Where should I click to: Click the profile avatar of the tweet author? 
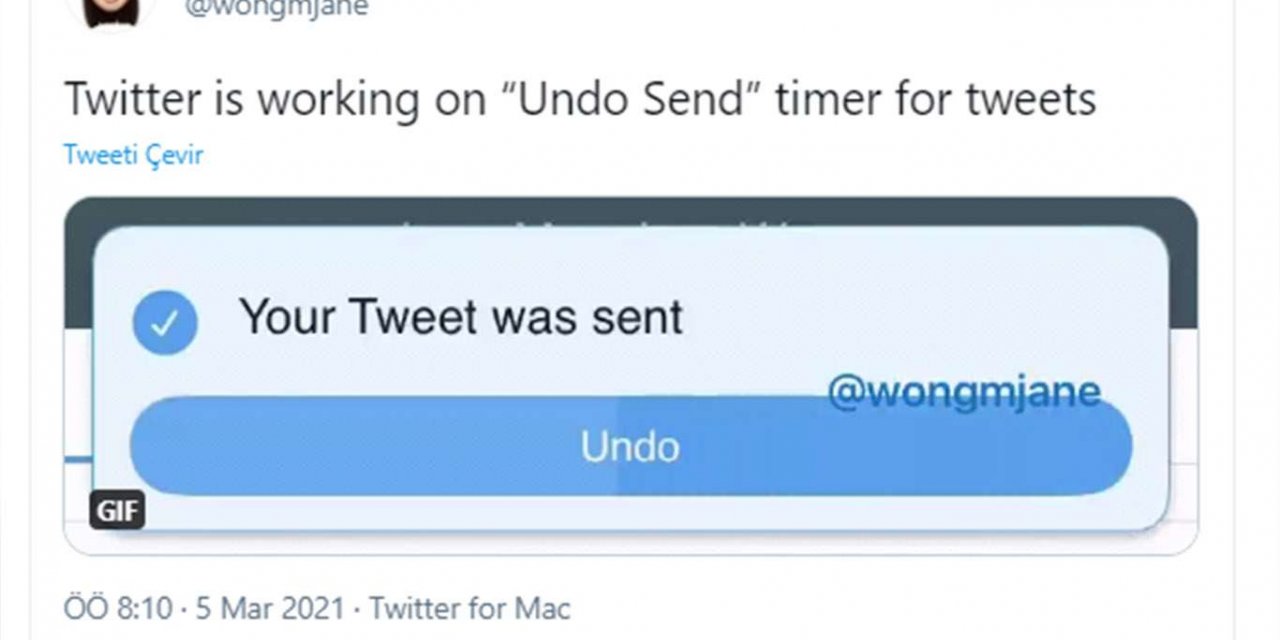tap(109, 10)
